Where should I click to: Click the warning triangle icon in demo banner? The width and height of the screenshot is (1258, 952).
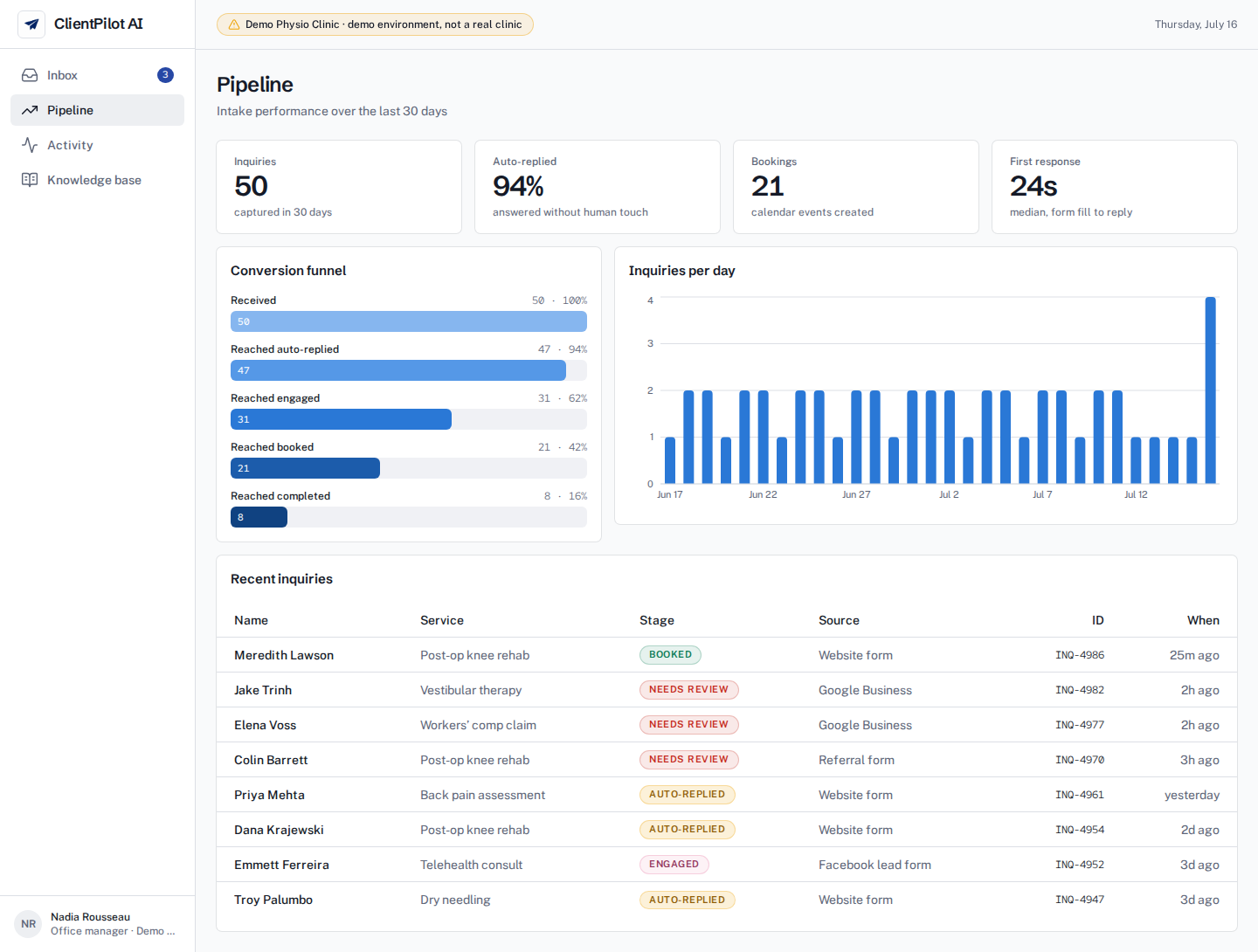[x=234, y=24]
